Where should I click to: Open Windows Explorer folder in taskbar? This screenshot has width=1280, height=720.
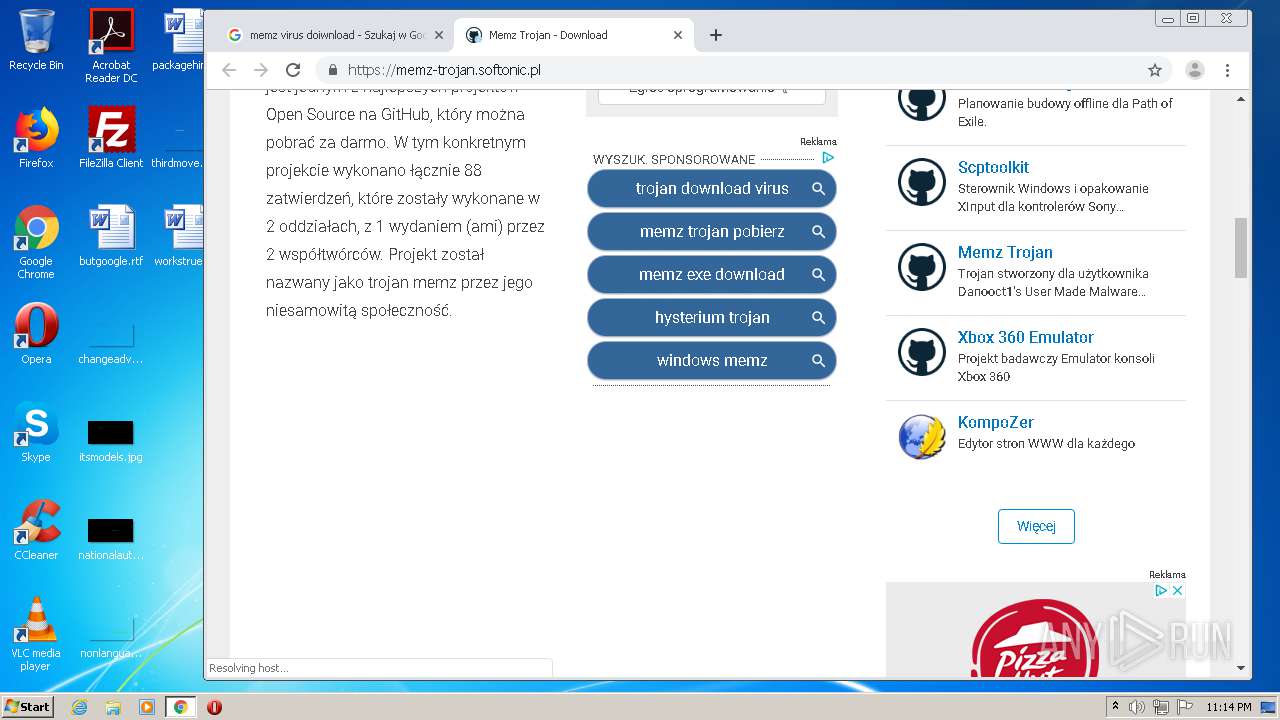[113, 707]
